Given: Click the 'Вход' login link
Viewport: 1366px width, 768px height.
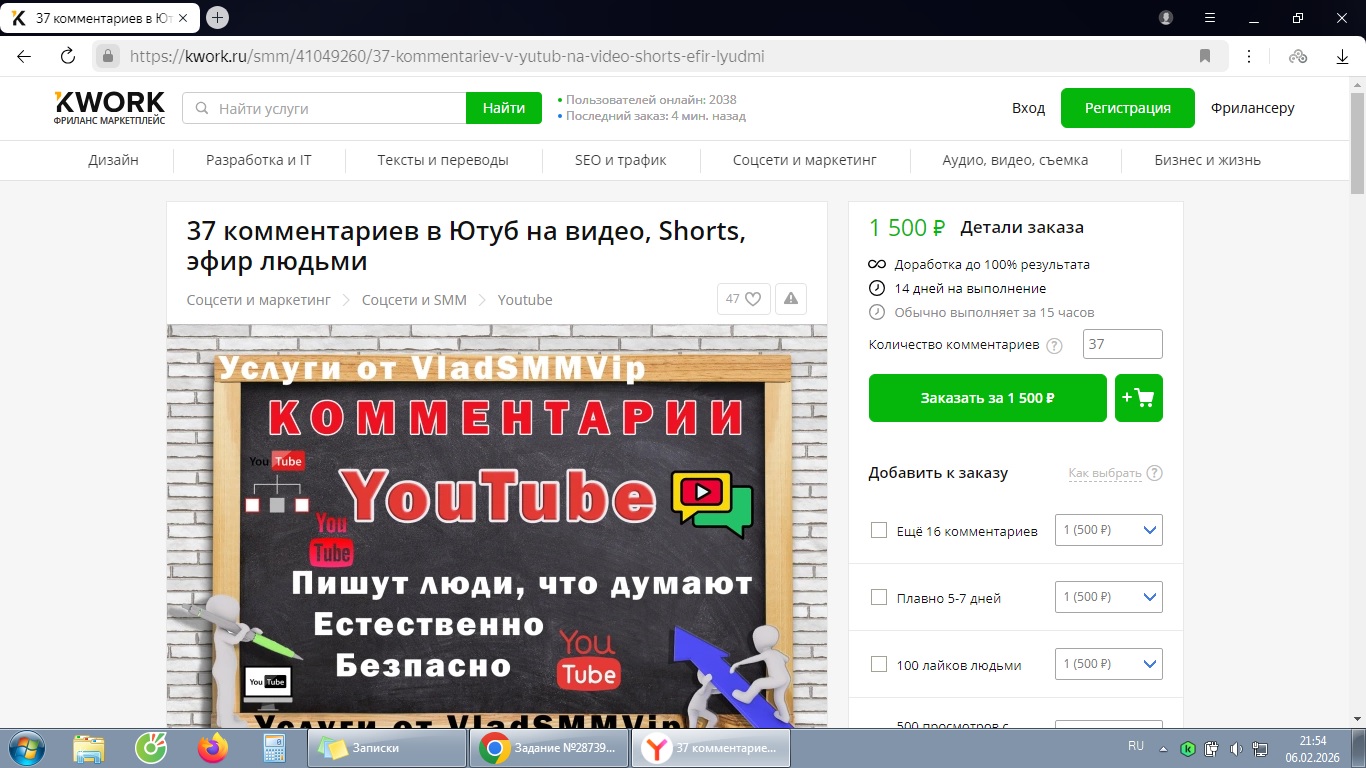Looking at the screenshot, I should tap(1028, 108).
